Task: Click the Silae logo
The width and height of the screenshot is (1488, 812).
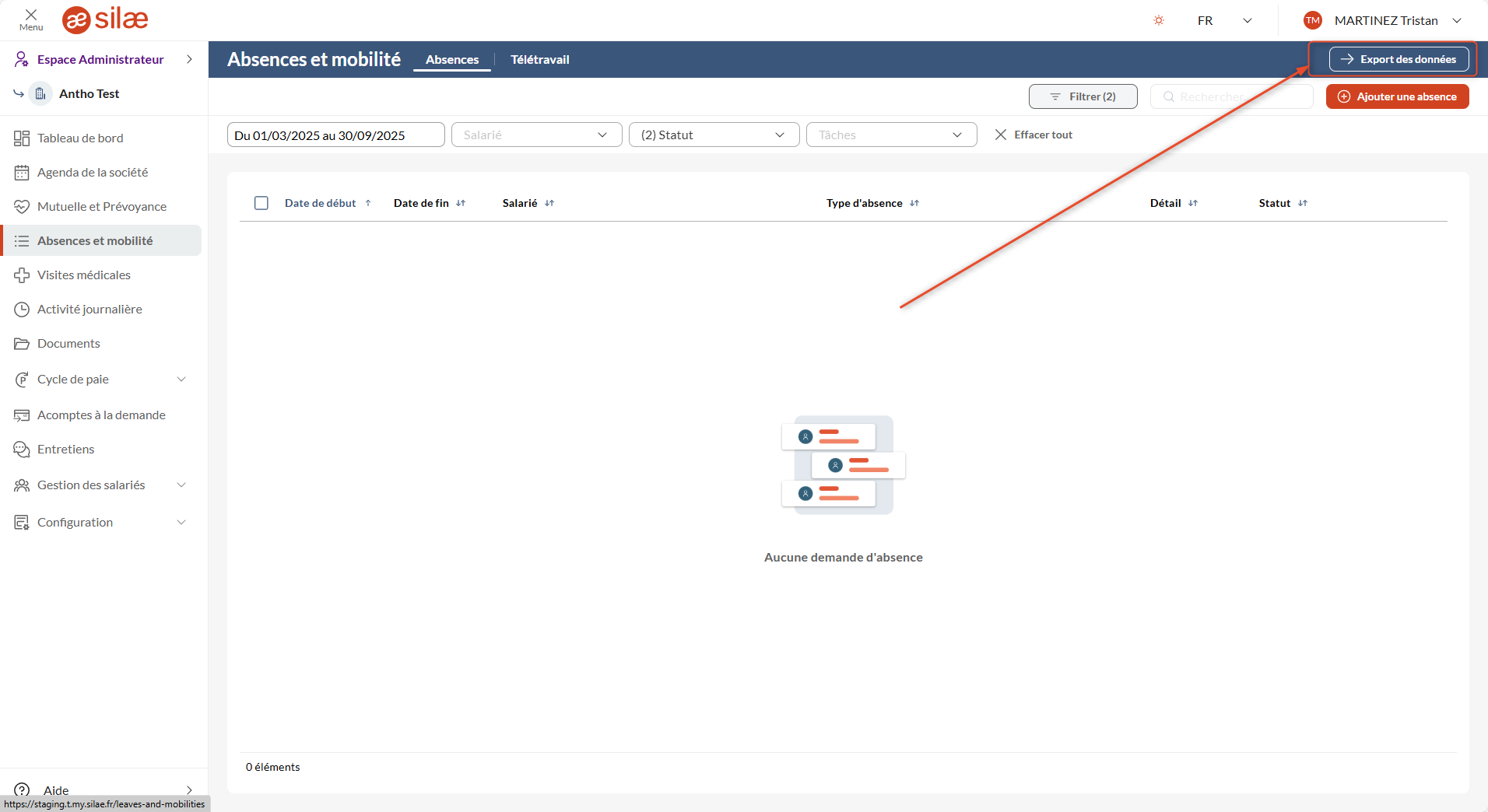Action: click(105, 19)
